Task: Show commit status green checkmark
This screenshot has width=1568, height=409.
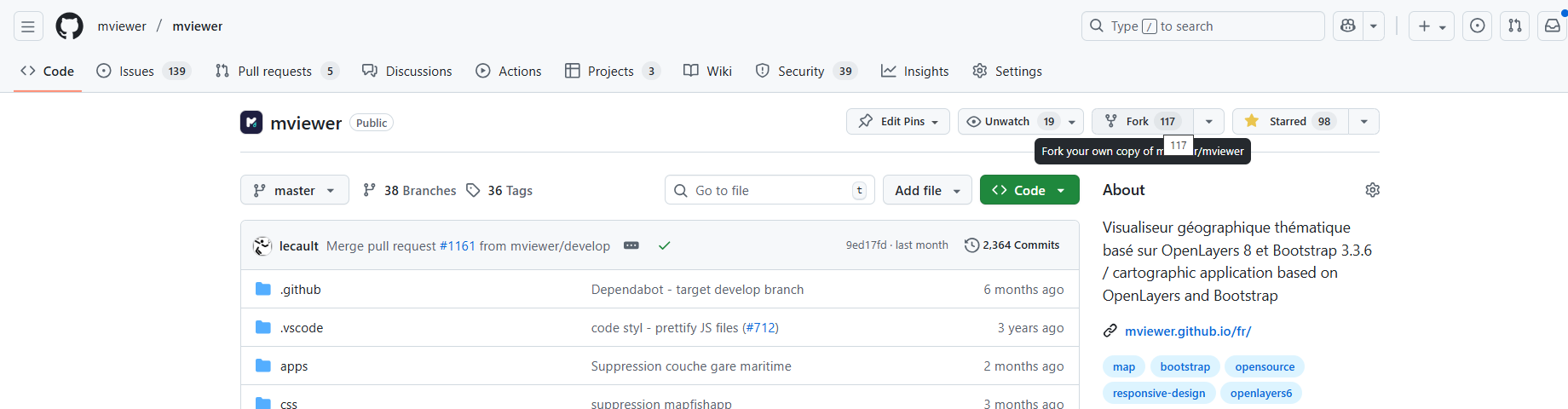Action: (665, 245)
